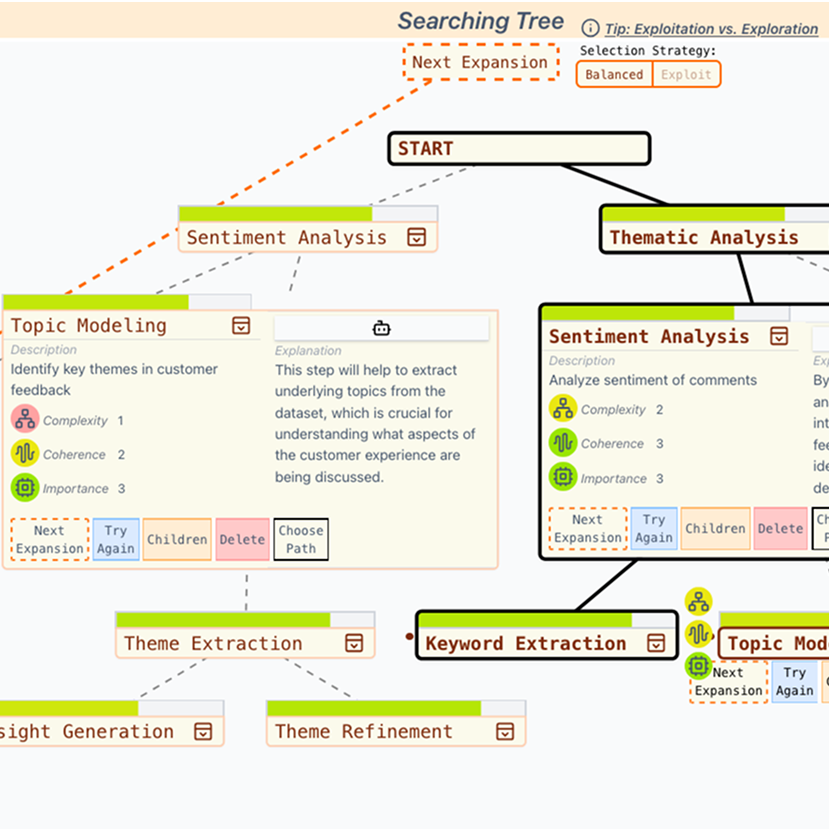Click Importance chip icon in Topic Modeling card

coord(24,488)
